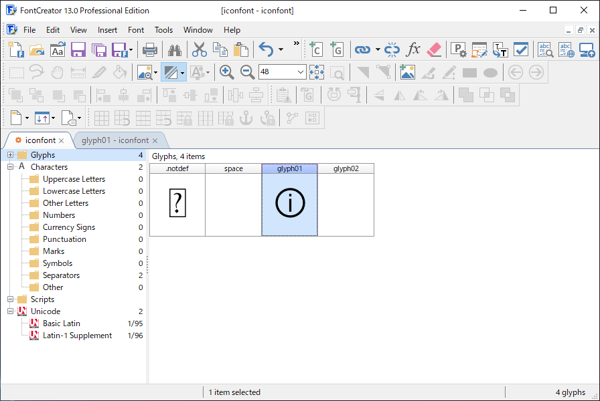Collapse the Unicode tree node
Image resolution: width=600 pixels, height=401 pixels.
(x=10, y=311)
